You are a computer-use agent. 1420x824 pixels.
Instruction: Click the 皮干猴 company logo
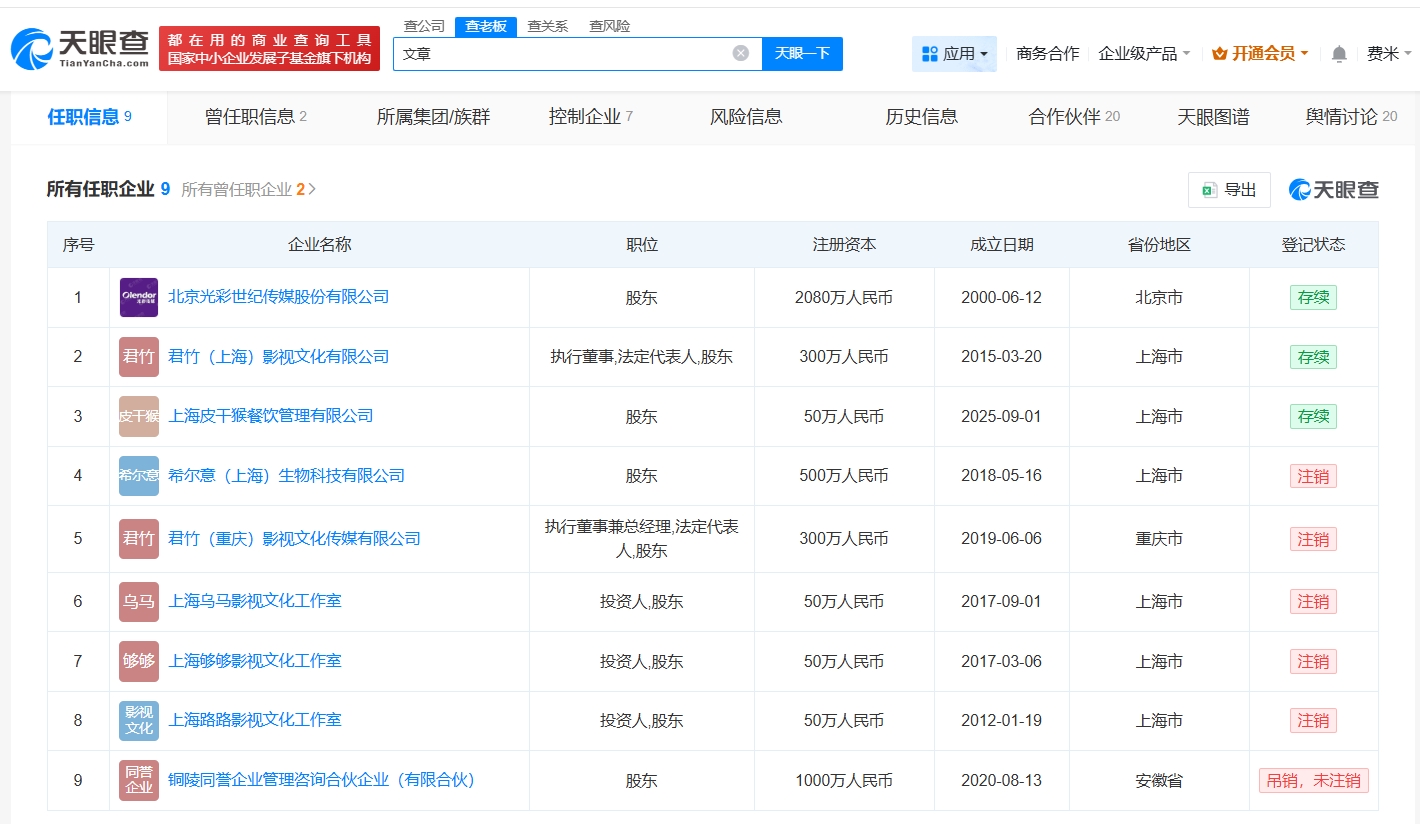pos(139,416)
